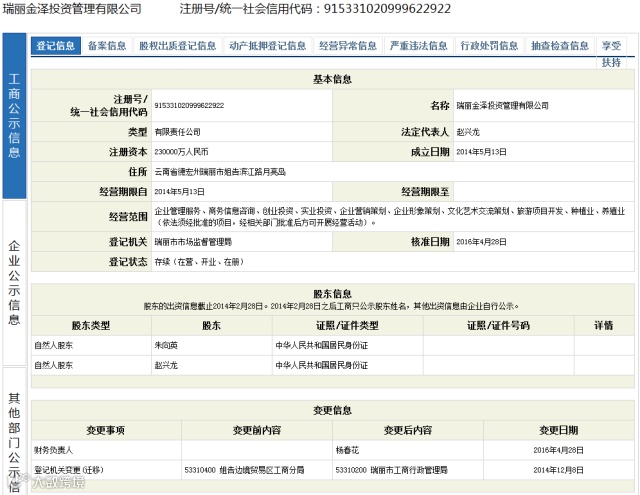
Task: Click the address 云南省德宏州瑞丽市姐告滨江路月亮岛
Action: [x=220, y=172]
